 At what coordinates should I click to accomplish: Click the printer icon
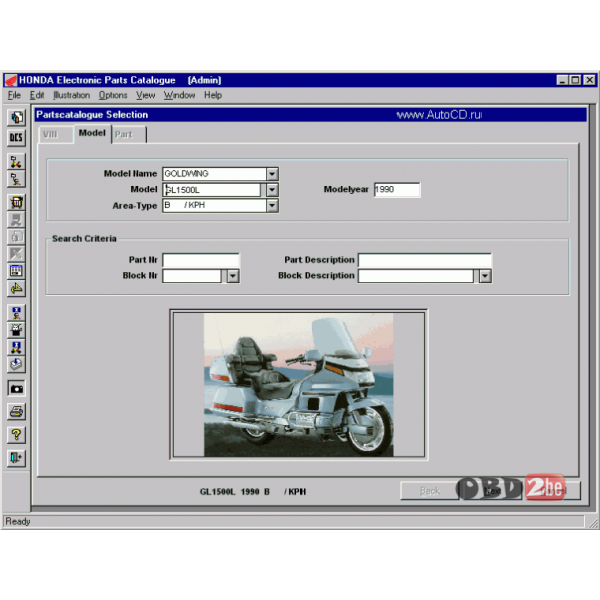16,412
